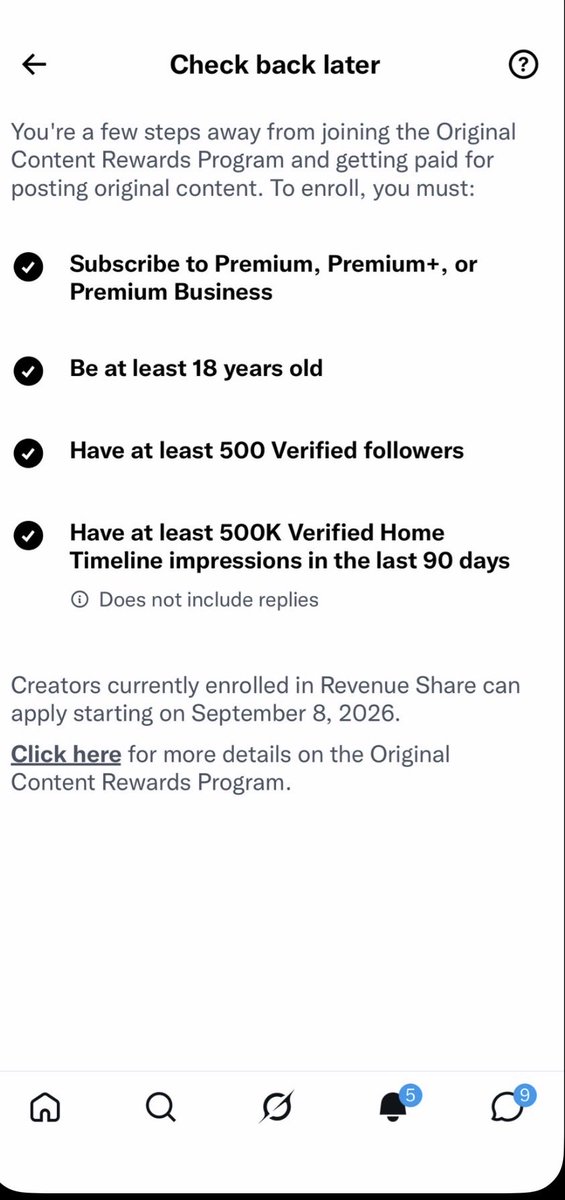Tap the checkmark for 500 Verified followers

[29, 453]
